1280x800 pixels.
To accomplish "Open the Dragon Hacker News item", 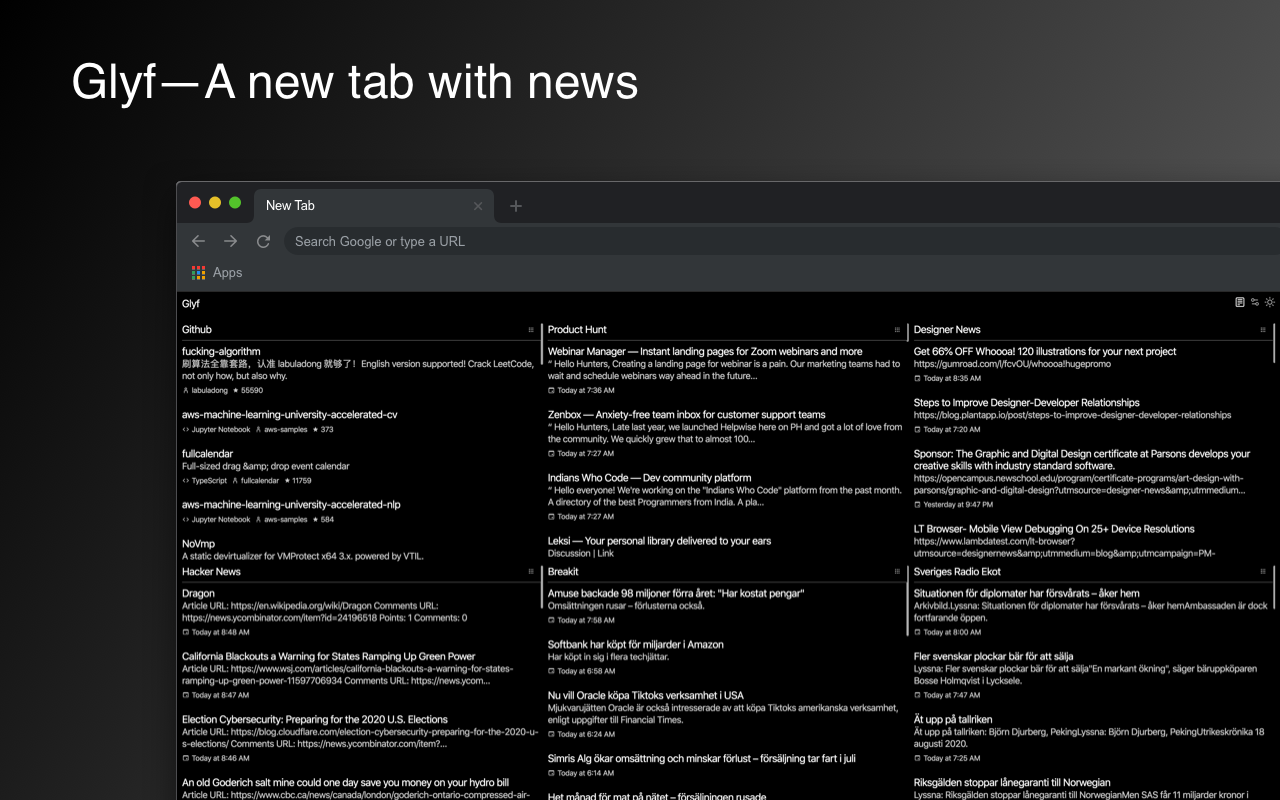I will coord(198,593).
